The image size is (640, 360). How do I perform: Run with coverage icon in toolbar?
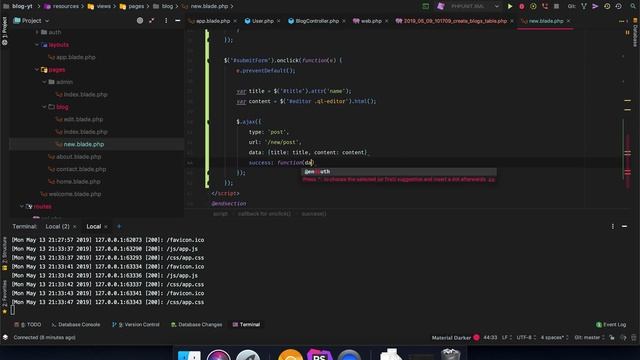tap(533, 6)
